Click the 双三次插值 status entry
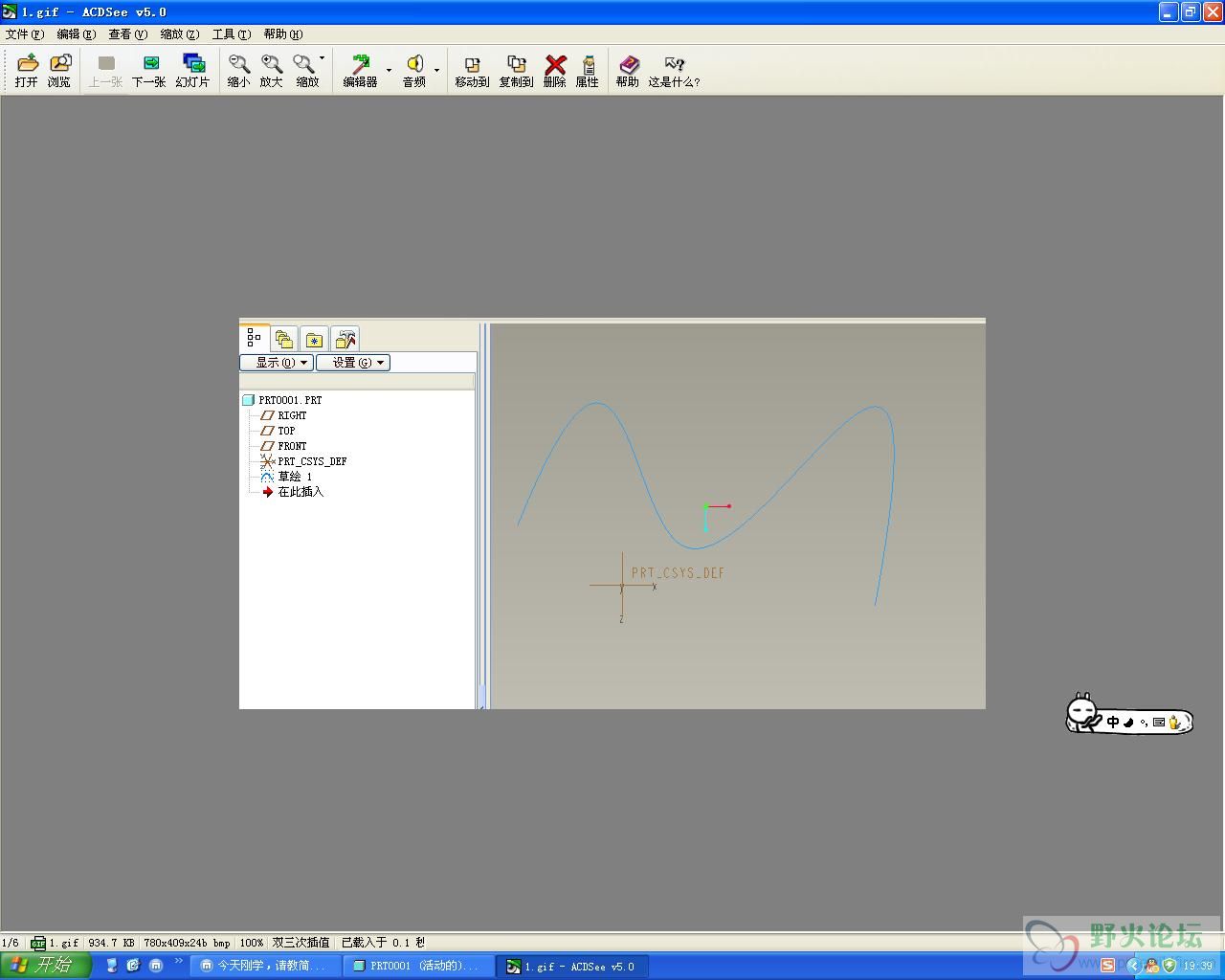The height and width of the screenshot is (980, 1225). 301,943
